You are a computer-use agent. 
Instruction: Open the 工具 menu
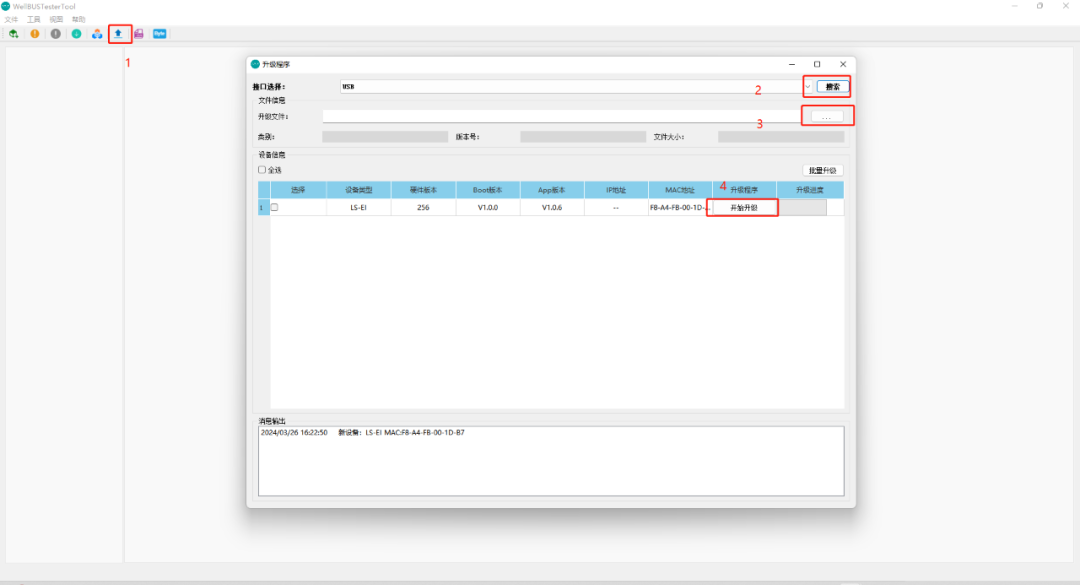pos(34,19)
